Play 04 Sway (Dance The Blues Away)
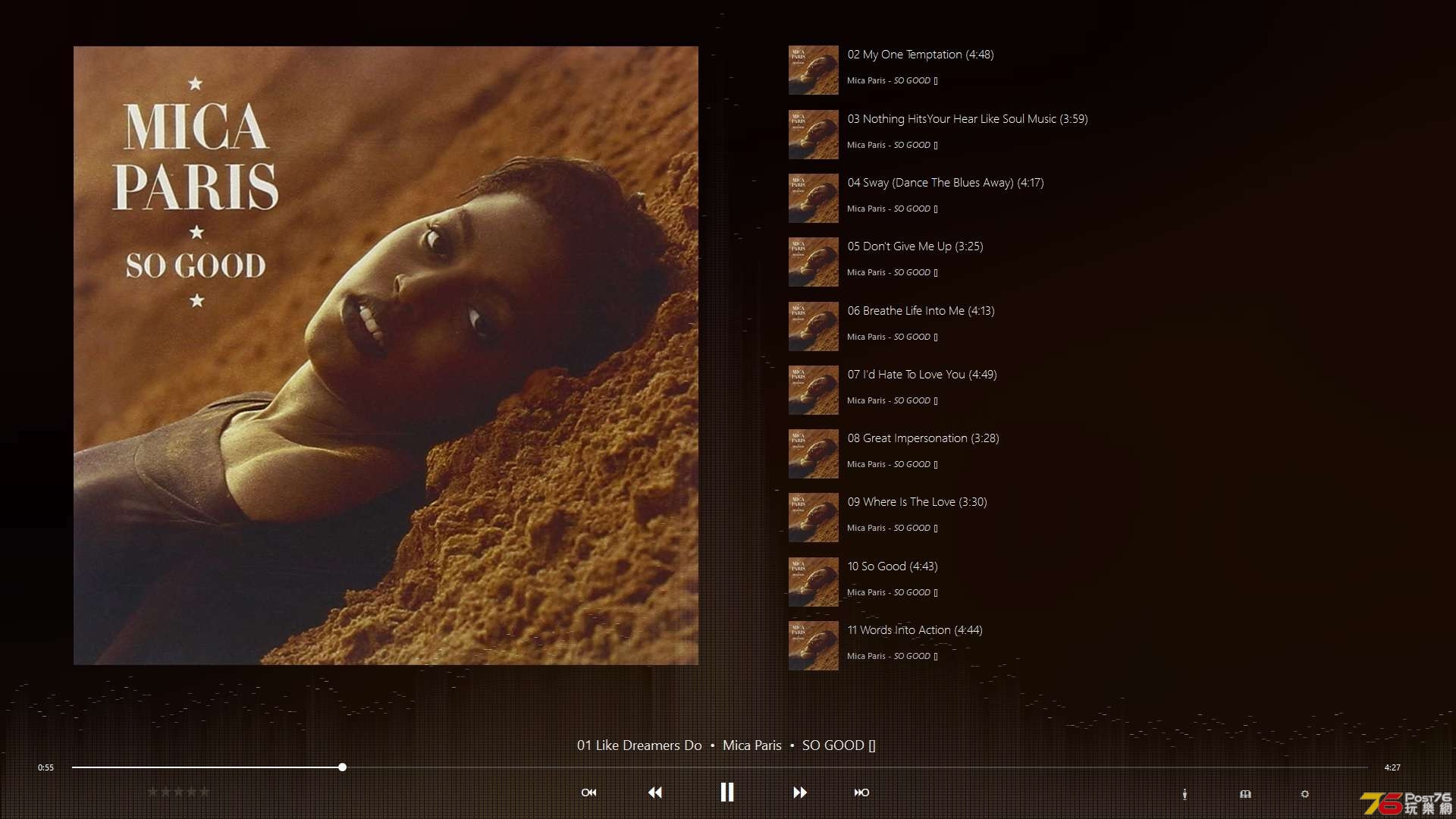 946,183
